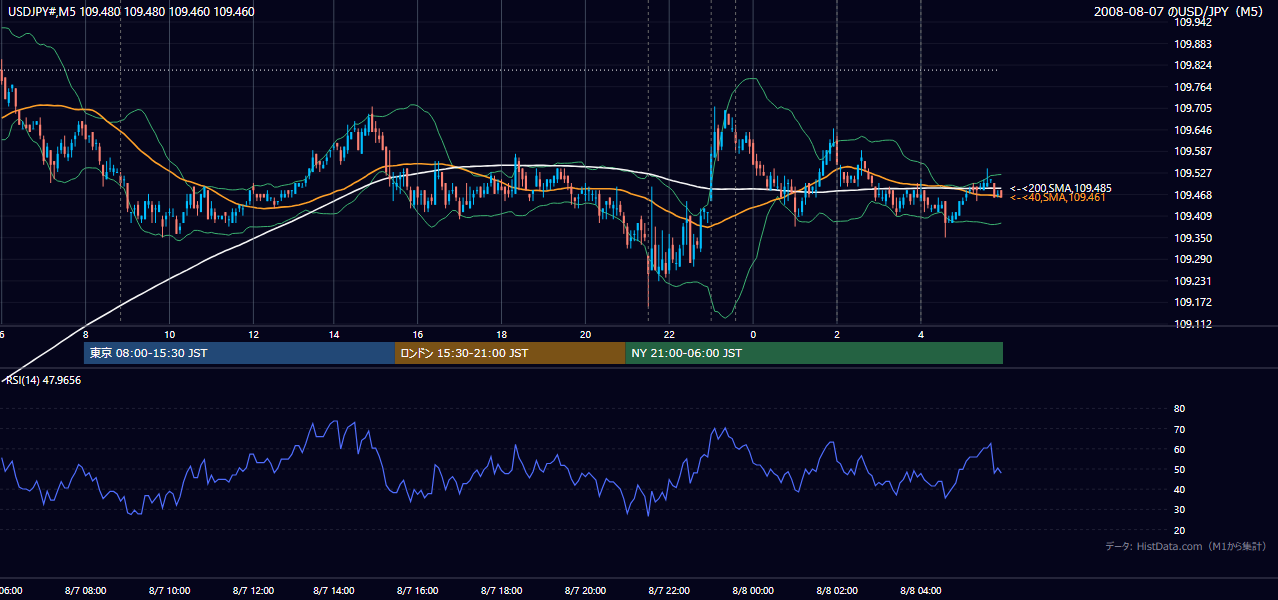Click the 8/8 00:00 date axis label
Screen dimensions: 1278x600
(x=752, y=591)
